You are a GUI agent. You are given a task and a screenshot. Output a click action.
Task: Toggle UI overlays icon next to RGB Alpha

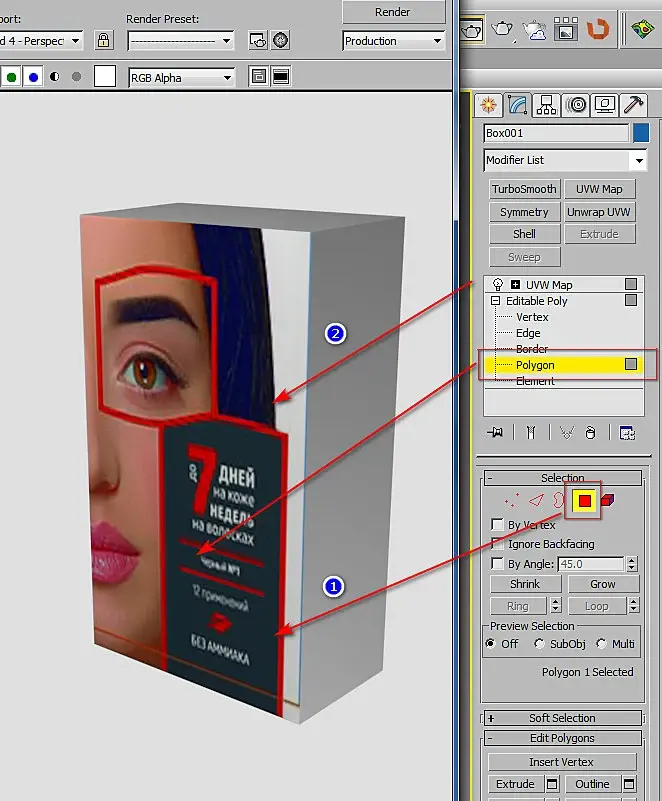tap(258, 77)
